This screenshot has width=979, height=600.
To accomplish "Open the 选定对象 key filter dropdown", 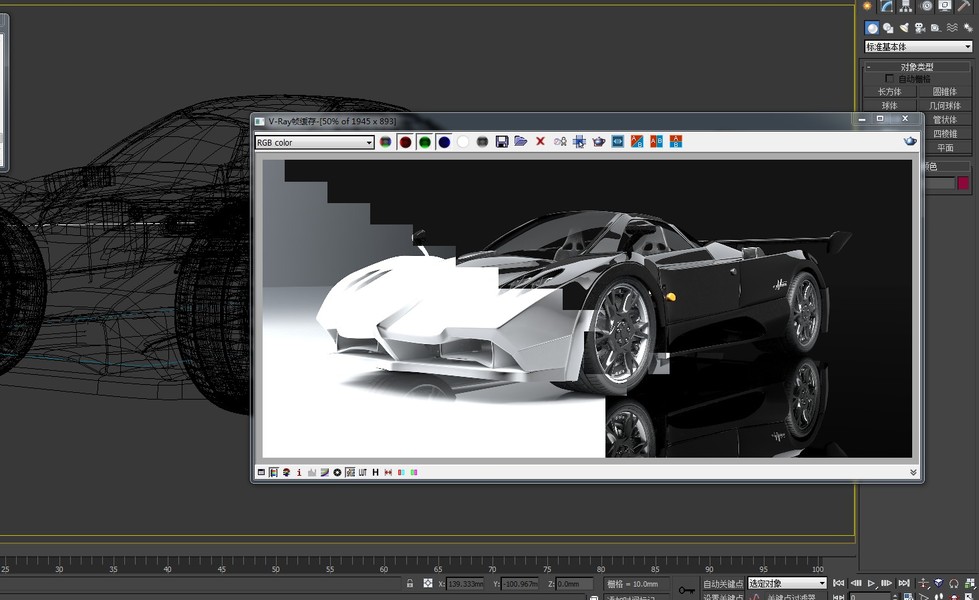I will tap(787, 583).
